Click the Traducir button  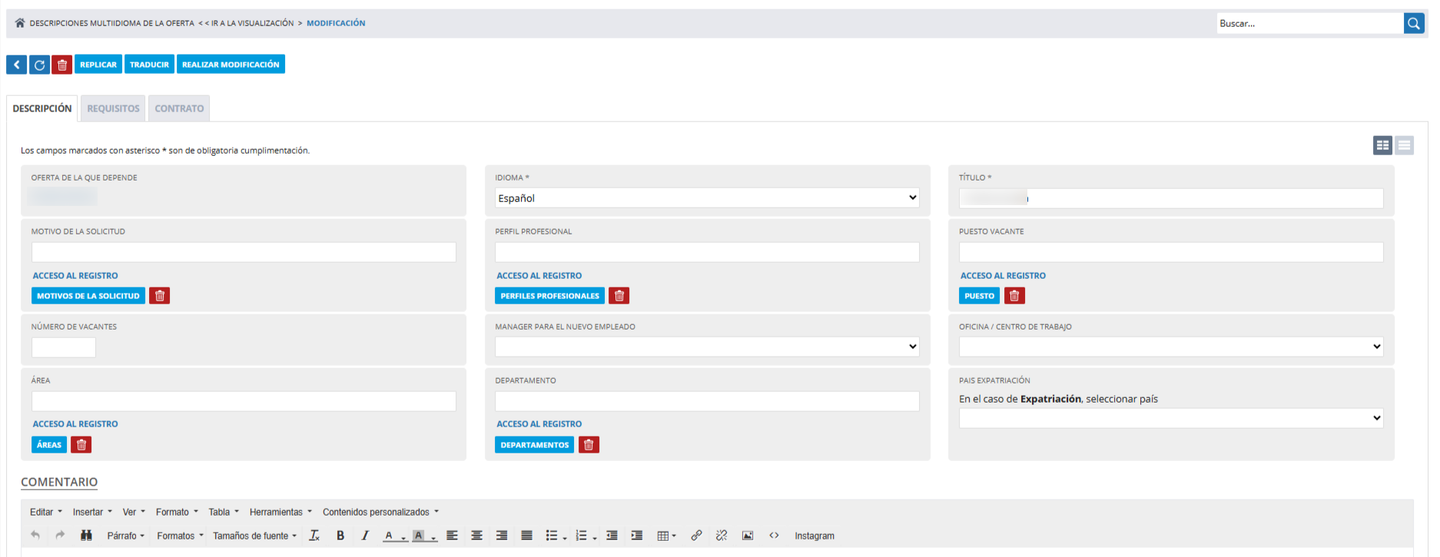[x=149, y=65]
